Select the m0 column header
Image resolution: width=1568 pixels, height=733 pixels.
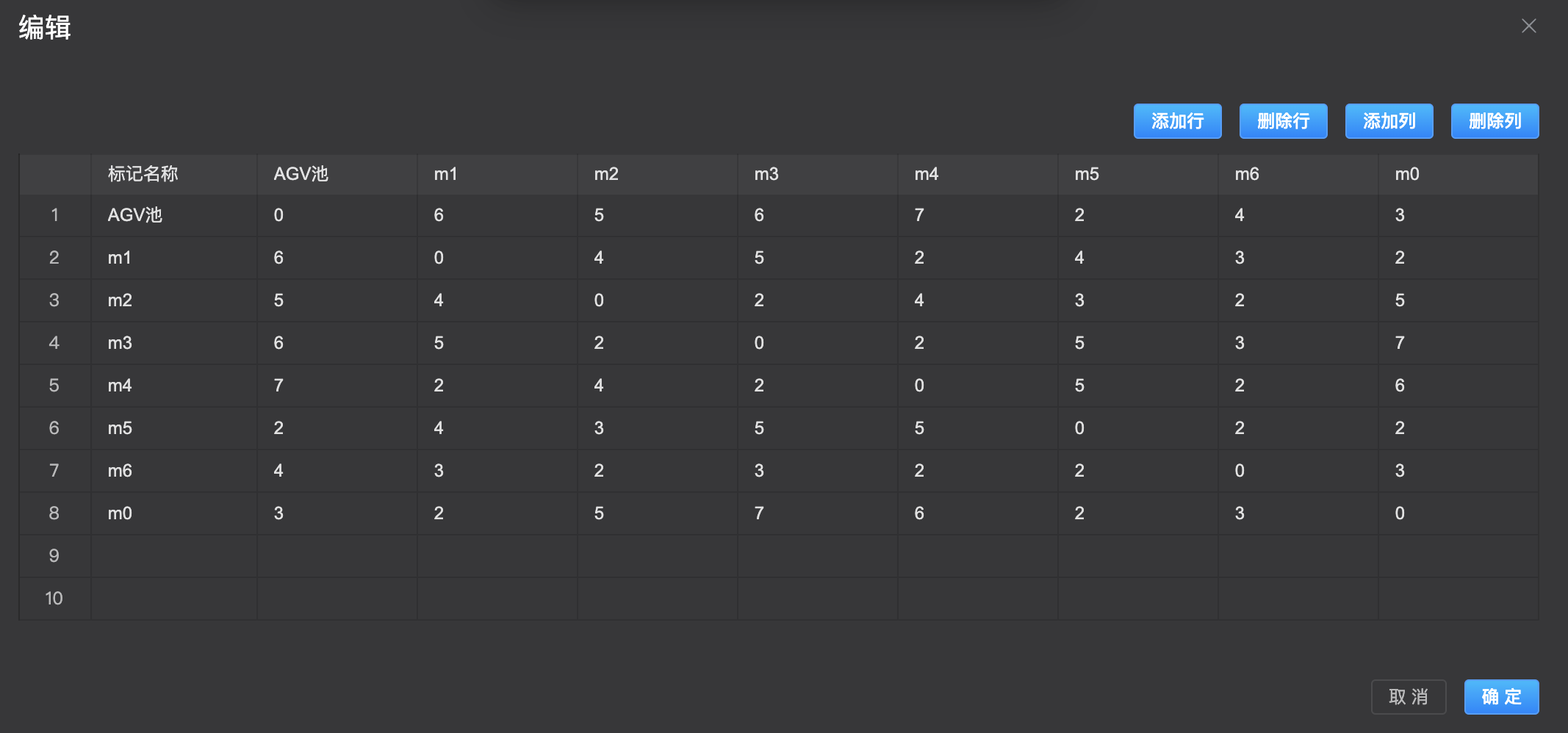(1458, 174)
